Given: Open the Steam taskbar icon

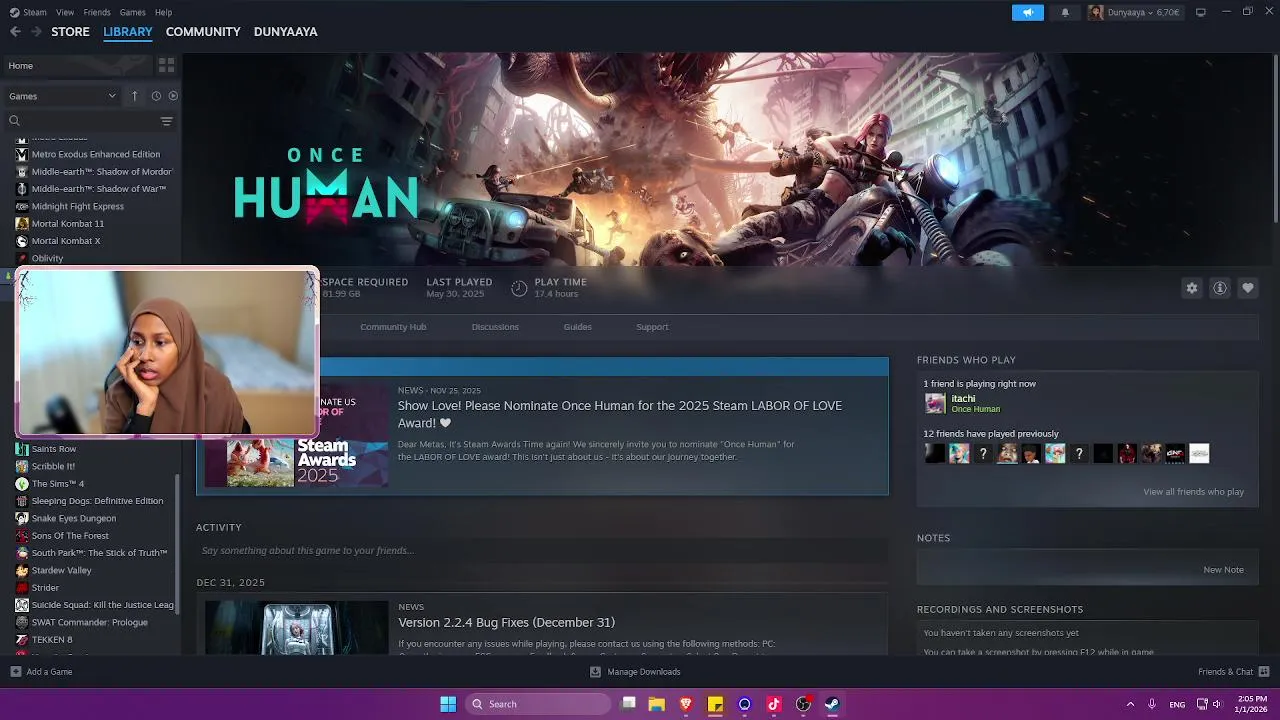Looking at the screenshot, I should point(832,704).
